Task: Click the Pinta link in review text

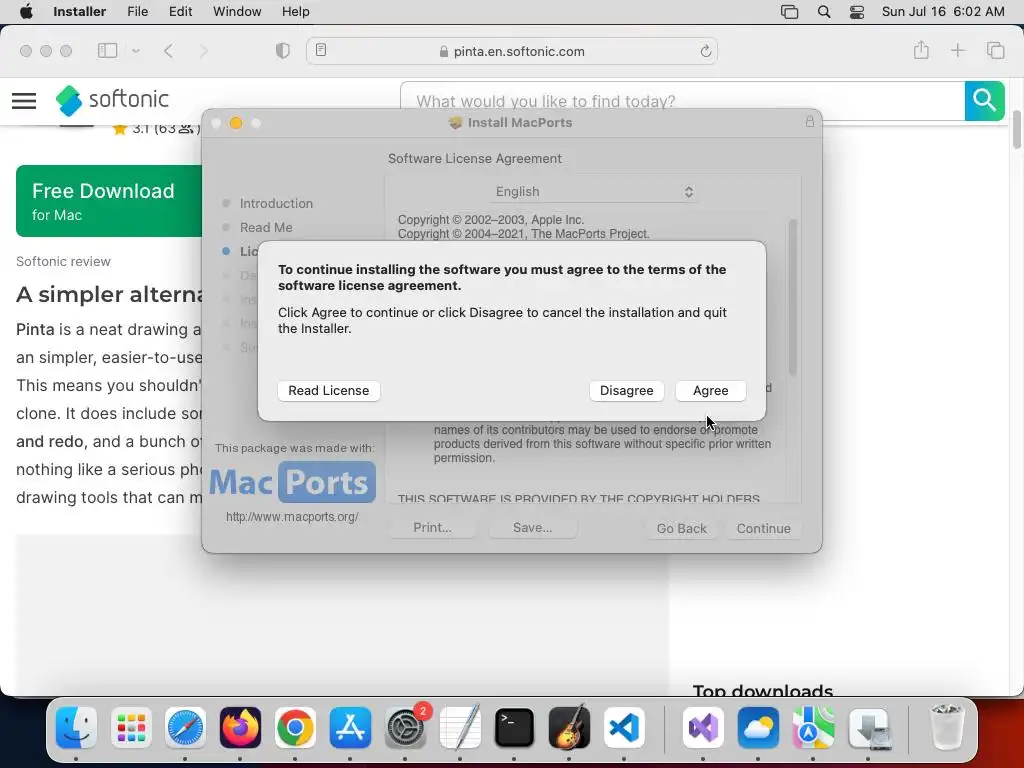Action: tap(35, 329)
